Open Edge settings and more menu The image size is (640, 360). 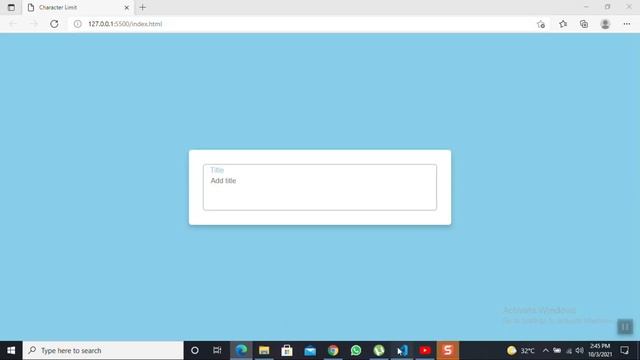627,24
